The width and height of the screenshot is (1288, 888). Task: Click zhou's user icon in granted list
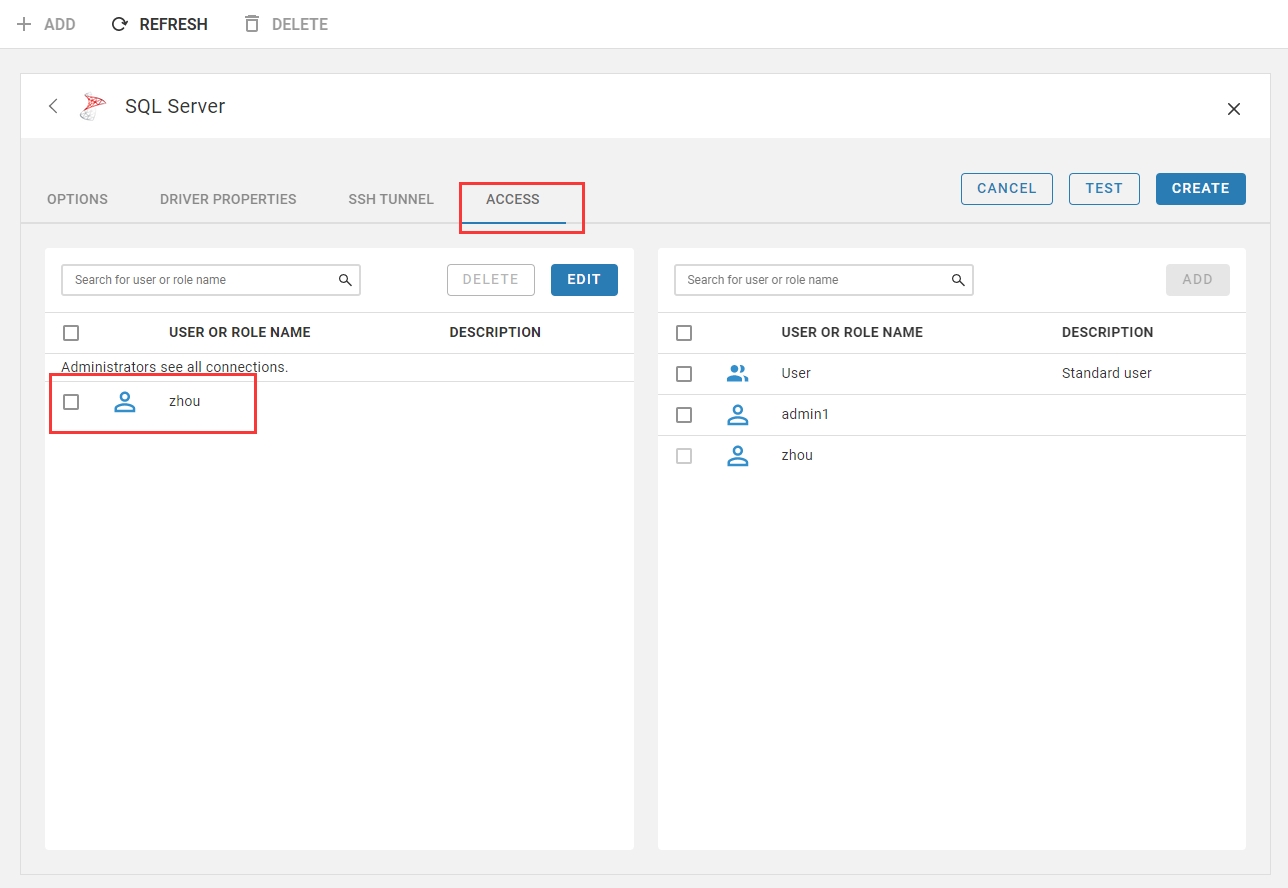click(125, 402)
